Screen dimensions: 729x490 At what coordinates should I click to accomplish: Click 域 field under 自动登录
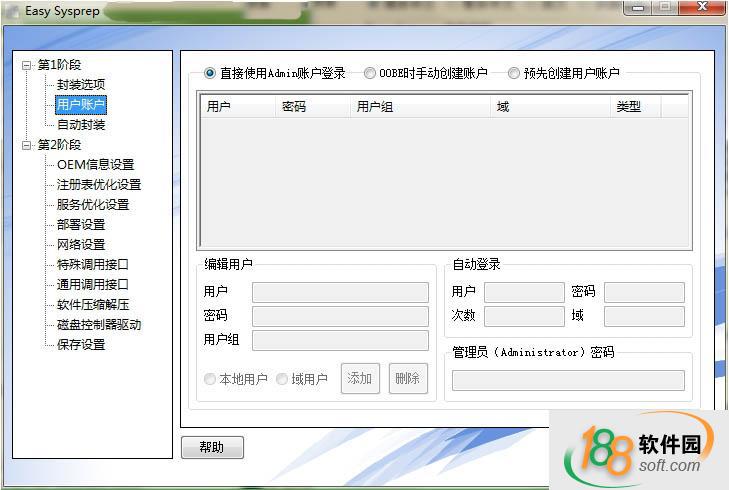644,316
